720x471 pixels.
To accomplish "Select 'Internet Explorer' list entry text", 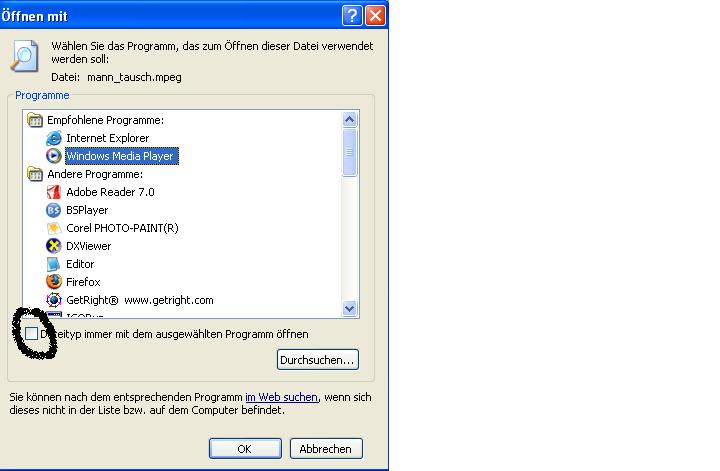I will 108,138.
